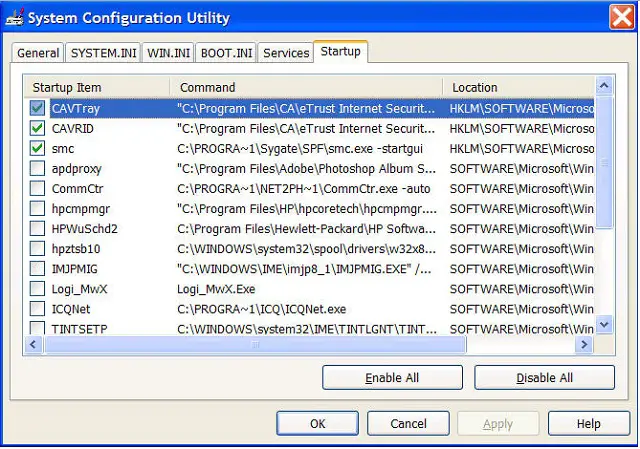Select the smc item name
The width and height of the screenshot is (640, 449).
[x=63, y=149]
